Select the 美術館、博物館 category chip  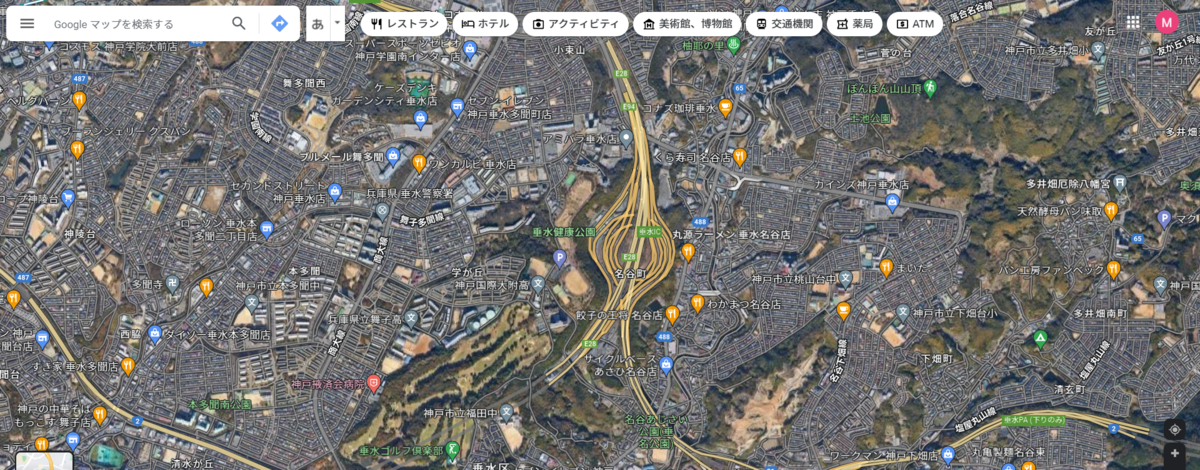[x=687, y=23]
